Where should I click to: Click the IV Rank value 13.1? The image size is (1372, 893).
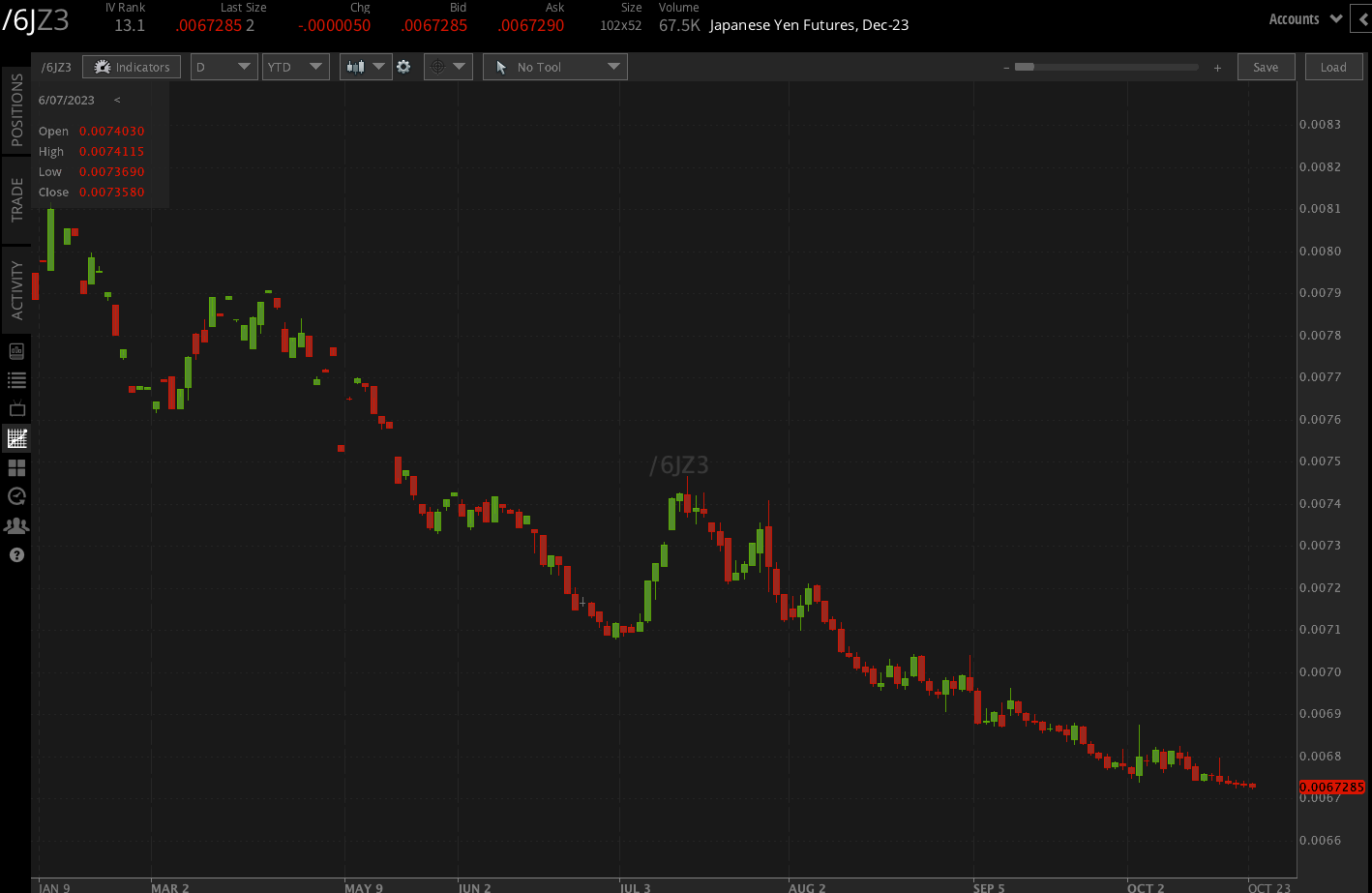click(x=130, y=26)
